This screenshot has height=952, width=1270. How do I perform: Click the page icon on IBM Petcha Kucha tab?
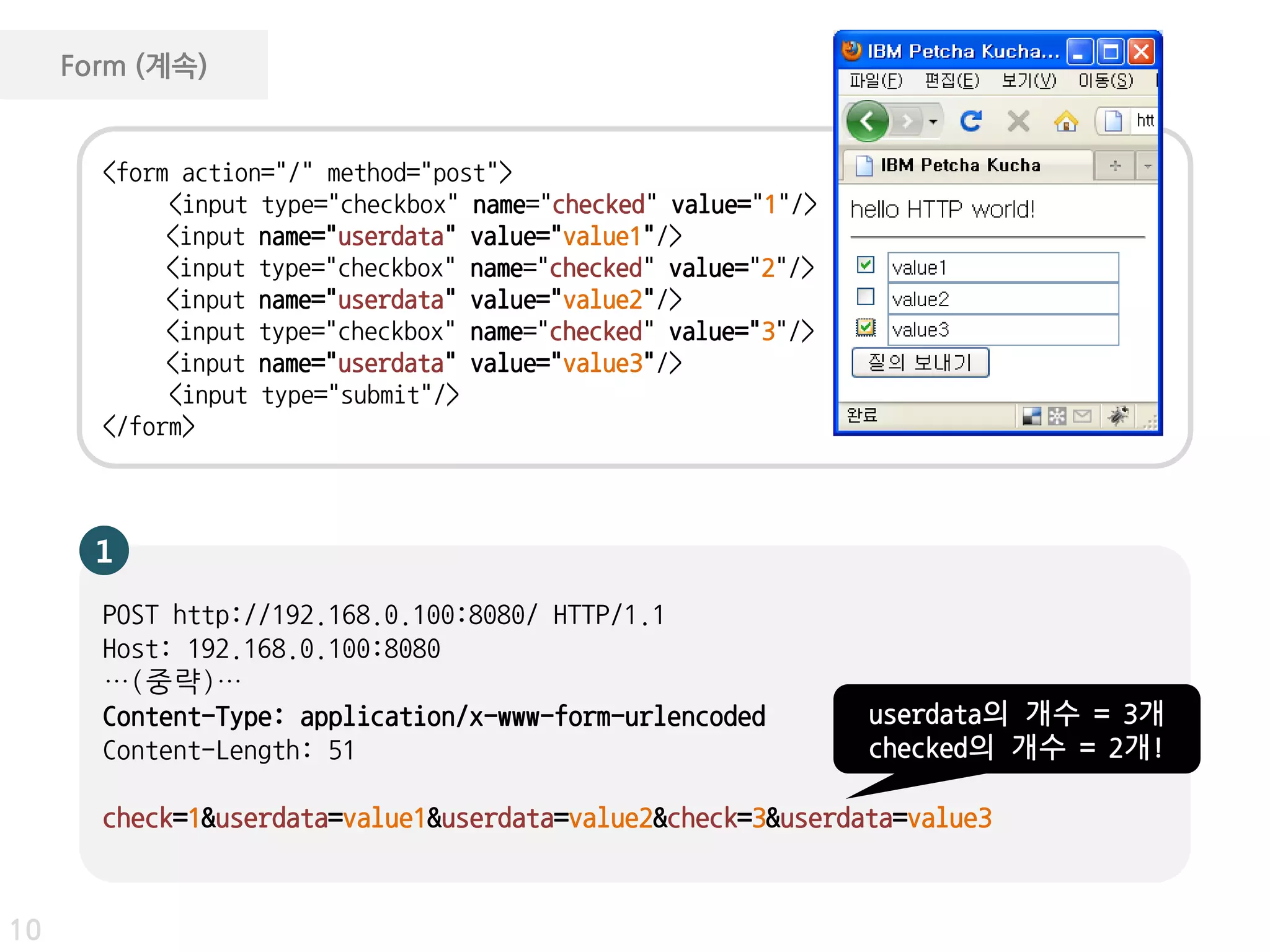point(864,165)
